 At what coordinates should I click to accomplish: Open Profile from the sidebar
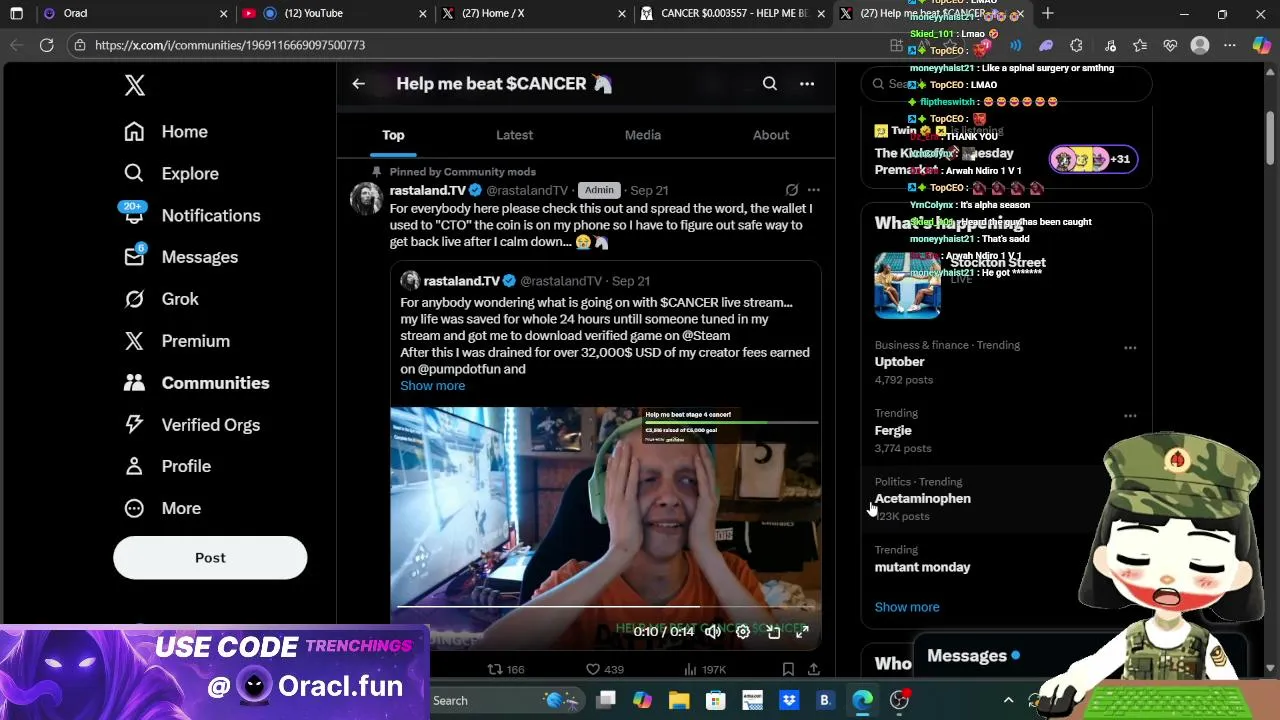pyautogui.click(x=167, y=466)
